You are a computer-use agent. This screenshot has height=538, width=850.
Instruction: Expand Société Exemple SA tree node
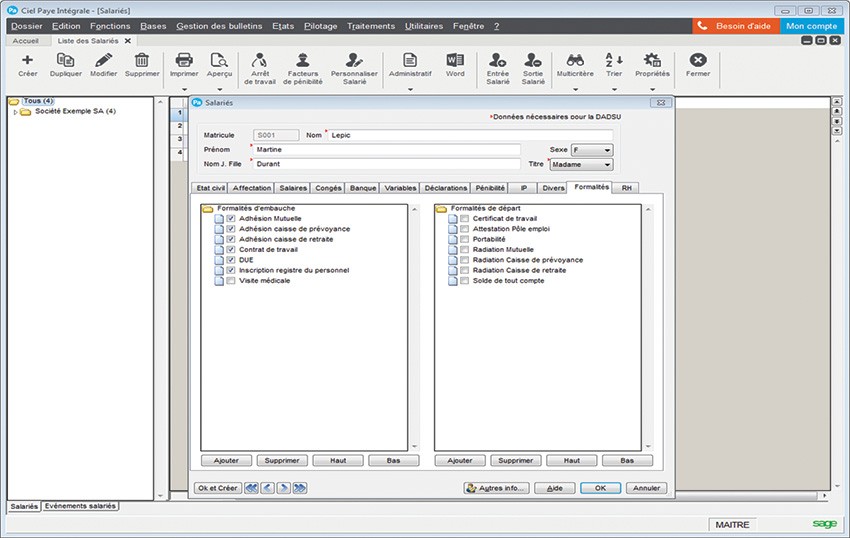[x=15, y=112]
